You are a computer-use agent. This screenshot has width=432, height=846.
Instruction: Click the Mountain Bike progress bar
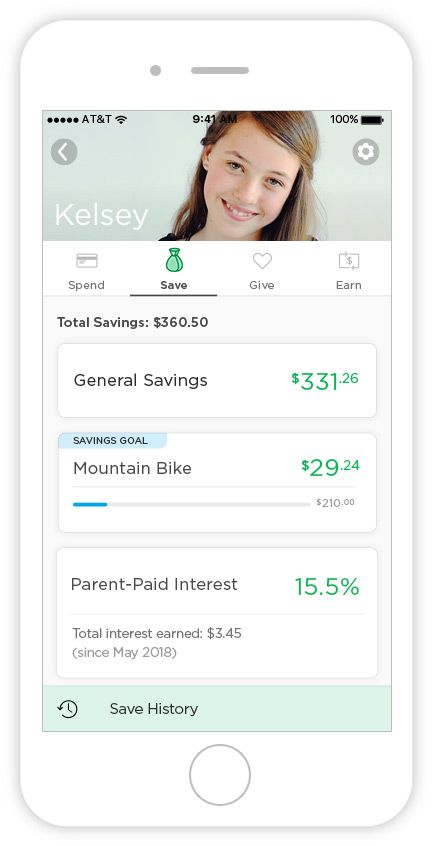click(x=191, y=504)
